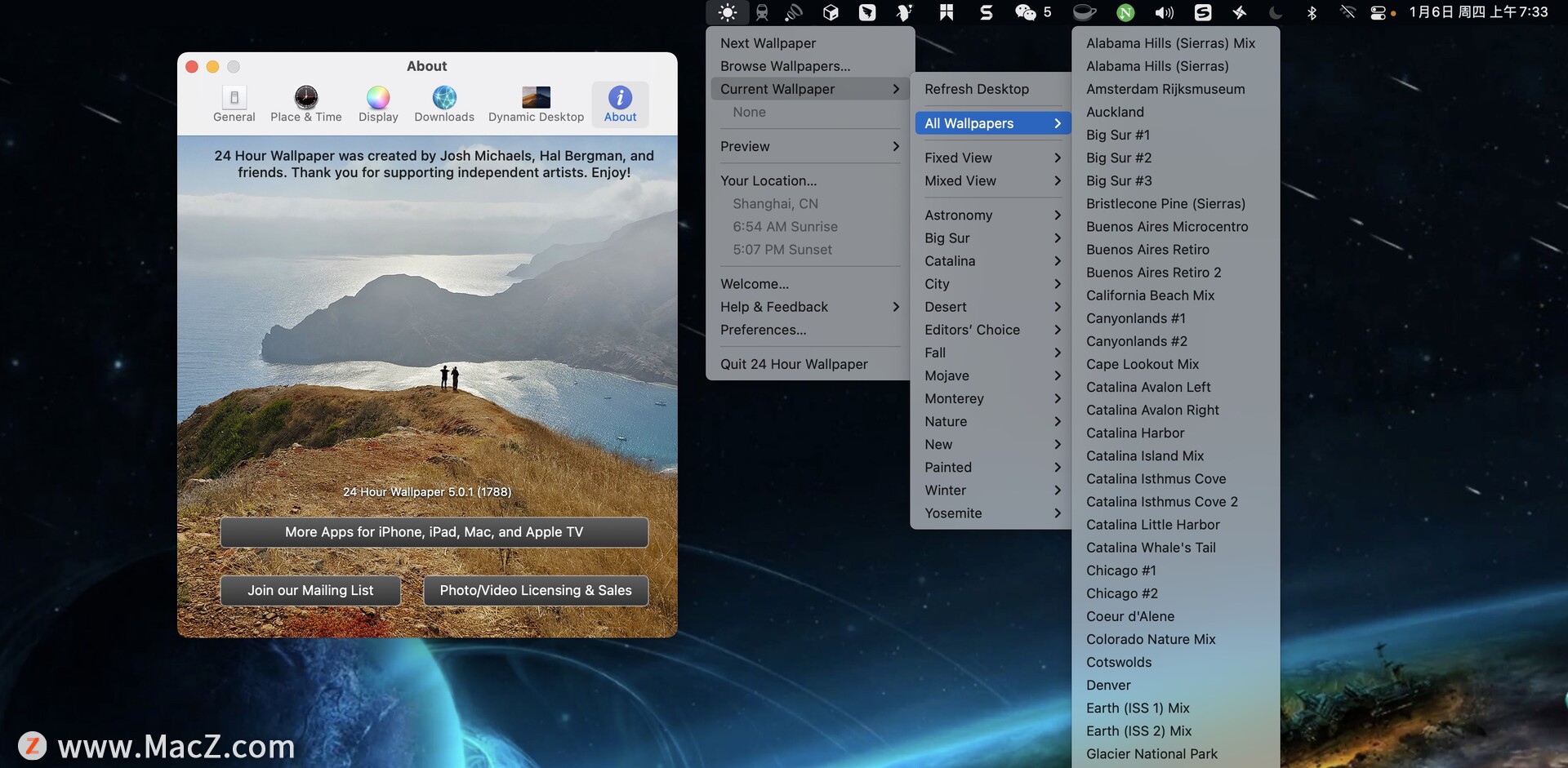
Task: Open Control Center from the menu bar
Action: [1379, 12]
